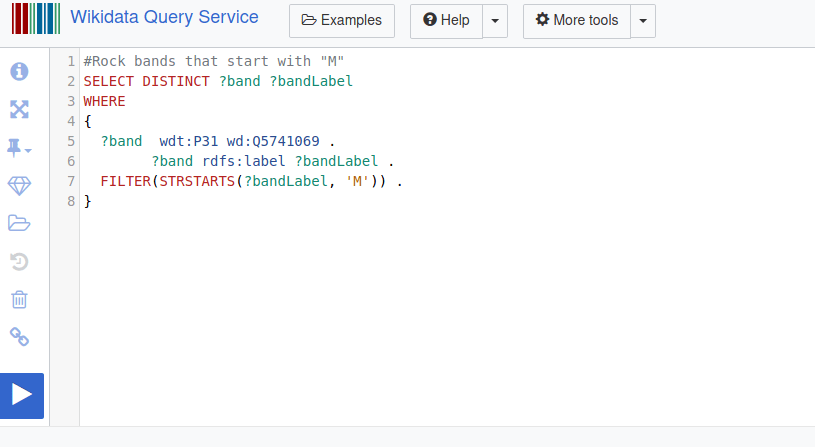Open the Wikidata Query Service title link
Screen dimensions: 815x447
(164, 17)
